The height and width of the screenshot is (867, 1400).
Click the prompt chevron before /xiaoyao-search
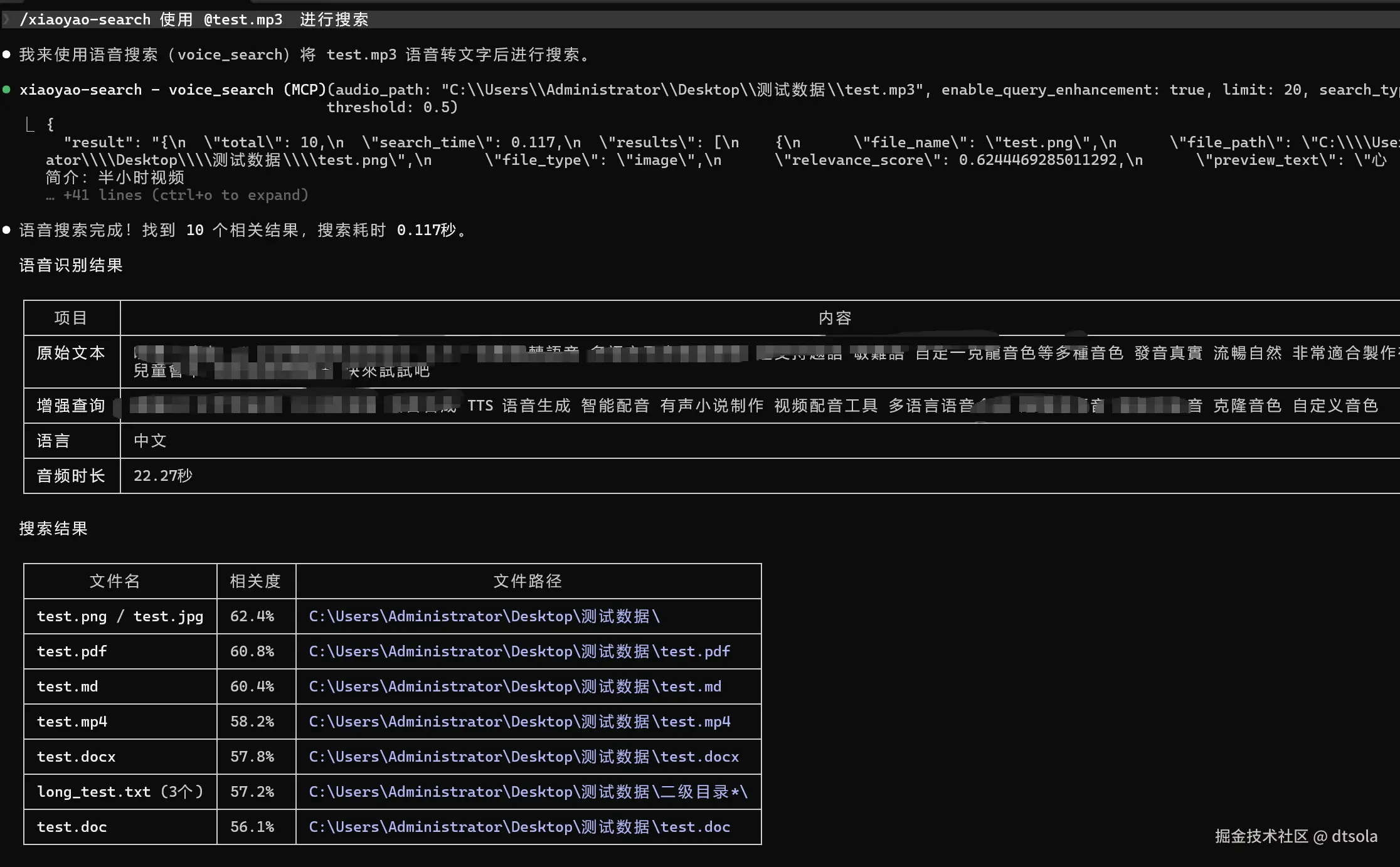[6, 19]
